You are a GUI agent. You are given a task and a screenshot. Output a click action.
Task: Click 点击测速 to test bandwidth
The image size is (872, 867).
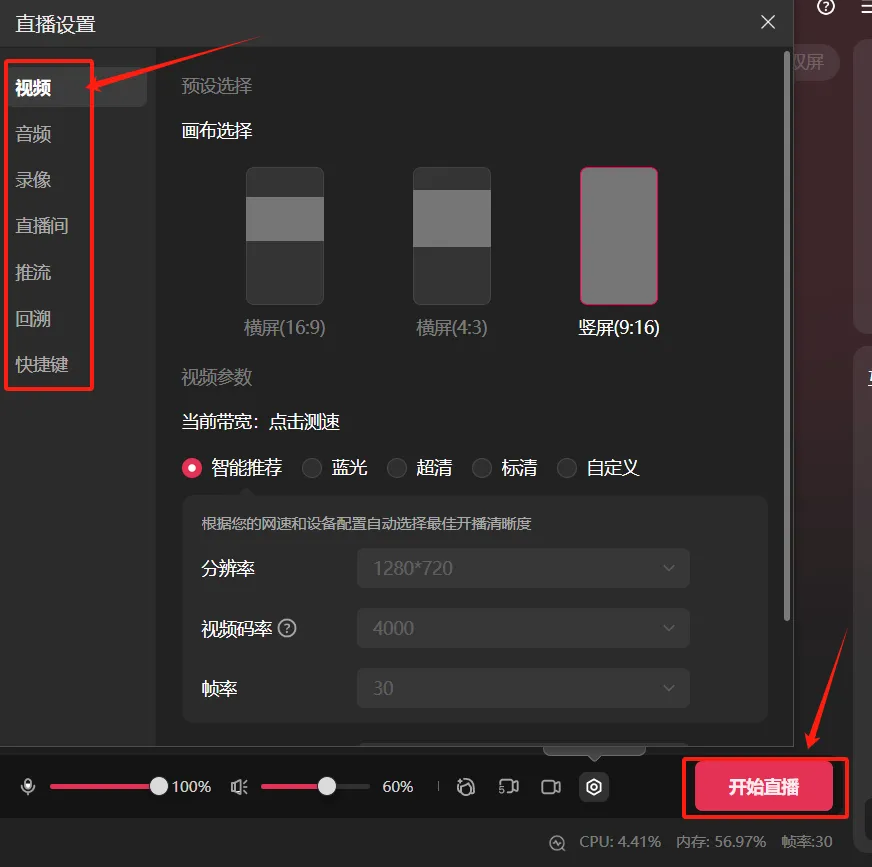[x=304, y=422]
